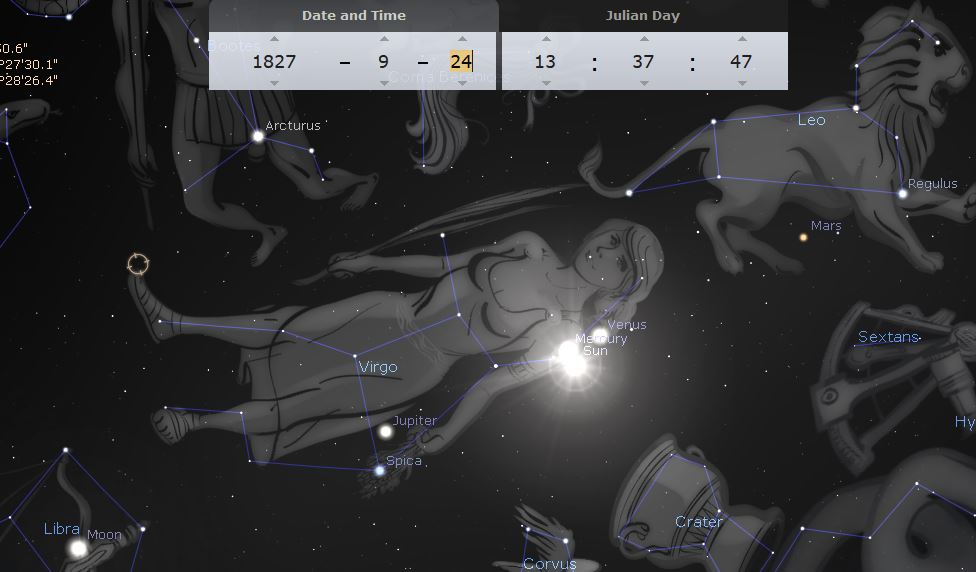The height and width of the screenshot is (572, 976).
Task: Click the day field showing 24
Action: tap(461, 62)
